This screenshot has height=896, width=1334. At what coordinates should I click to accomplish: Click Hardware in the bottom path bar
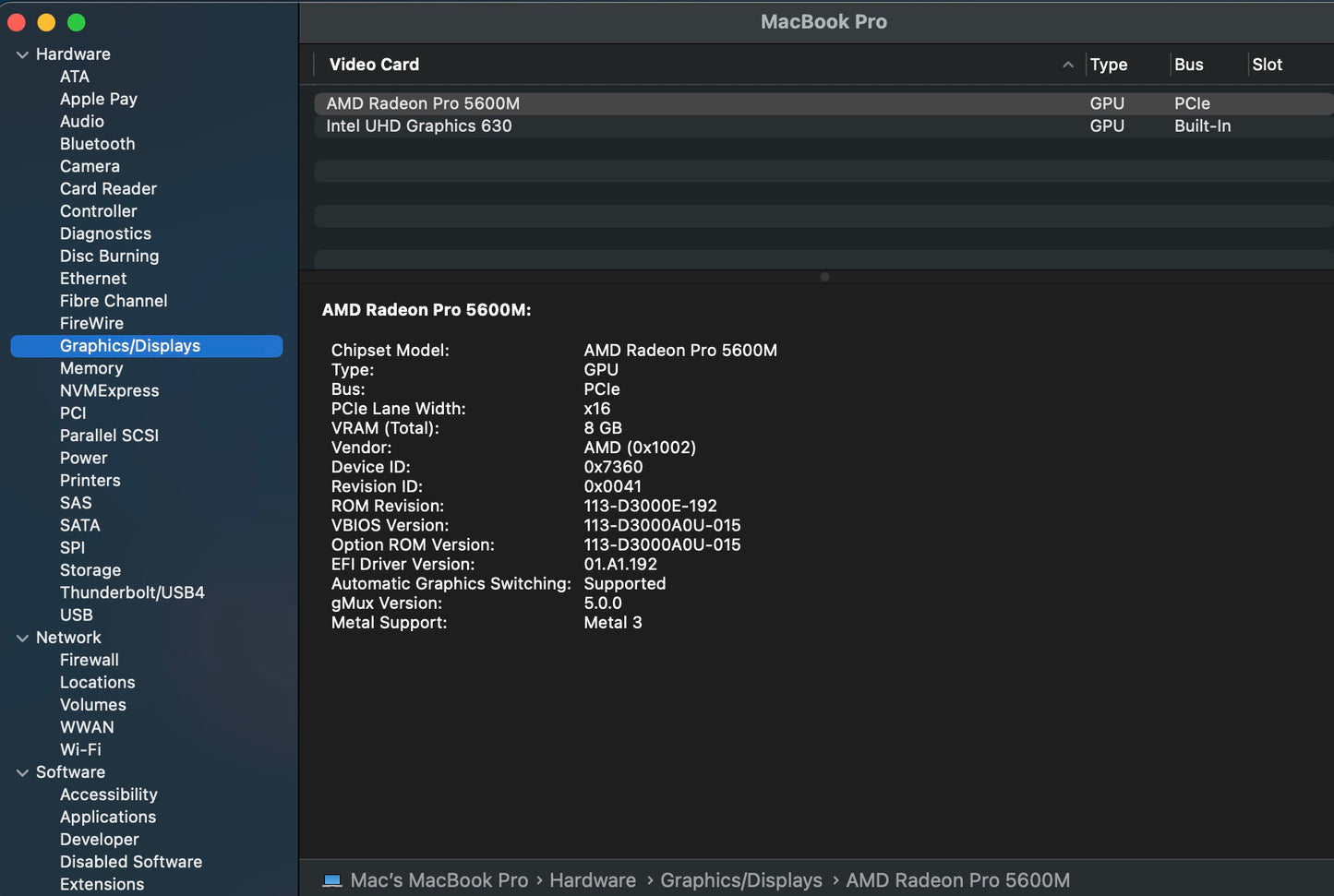pyautogui.click(x=592, y=880)
